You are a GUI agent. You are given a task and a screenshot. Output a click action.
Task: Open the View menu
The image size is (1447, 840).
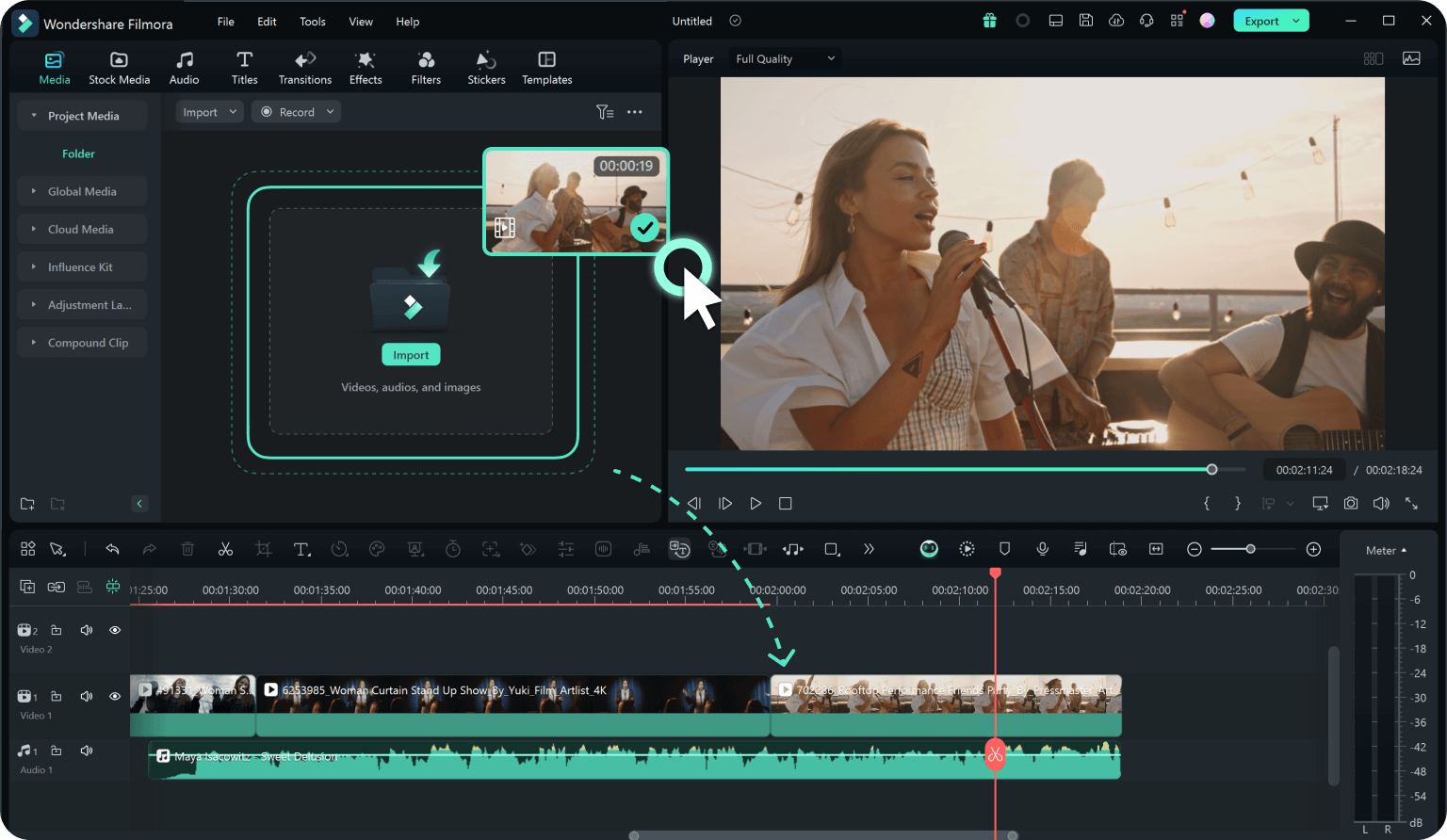pos(361,22)
